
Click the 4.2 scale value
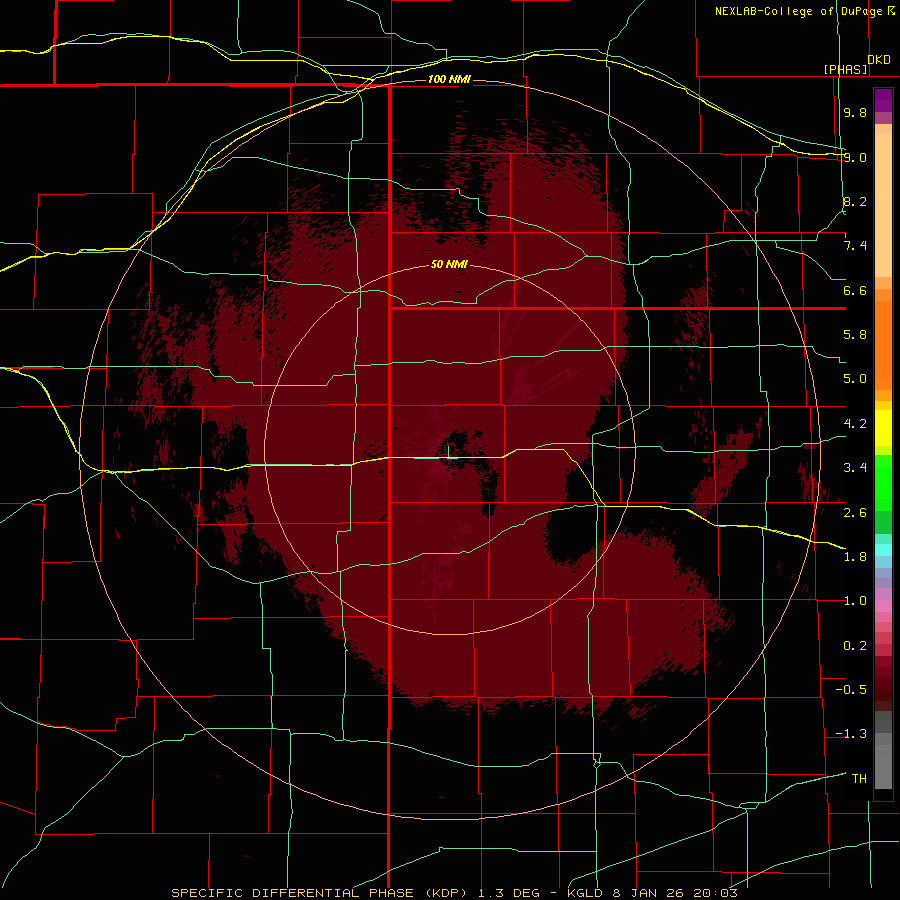tap(855, 424)
